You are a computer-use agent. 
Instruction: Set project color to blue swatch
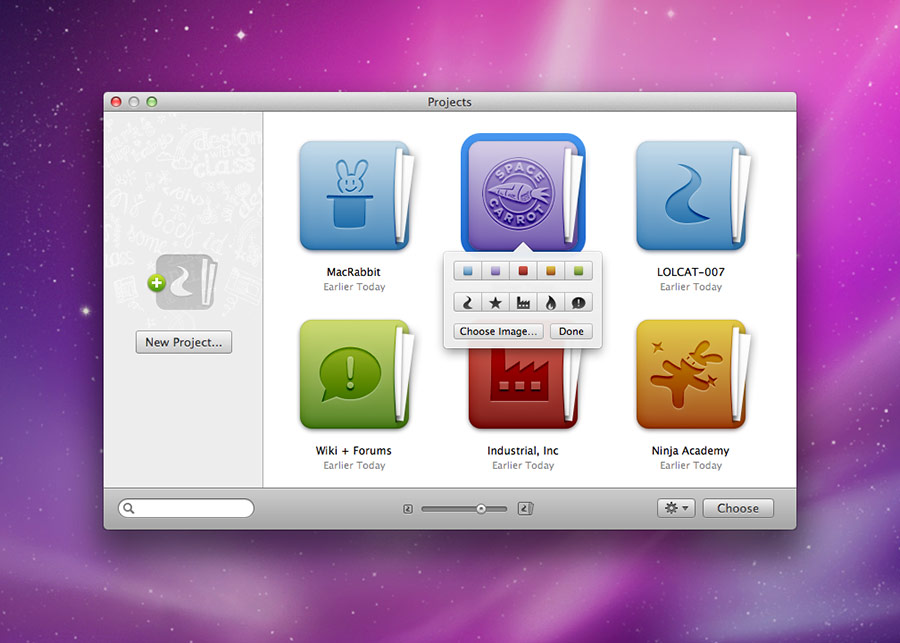click(x=467, y=270)
